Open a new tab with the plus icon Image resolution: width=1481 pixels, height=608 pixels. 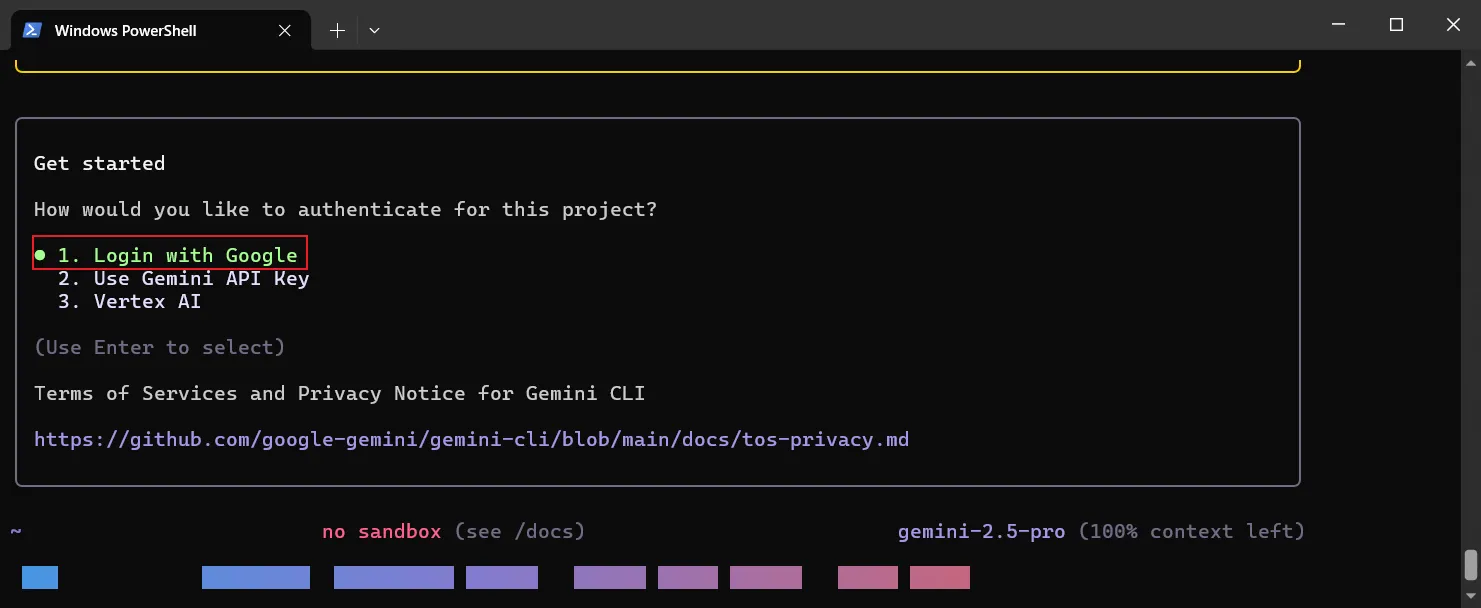[337, 31]
